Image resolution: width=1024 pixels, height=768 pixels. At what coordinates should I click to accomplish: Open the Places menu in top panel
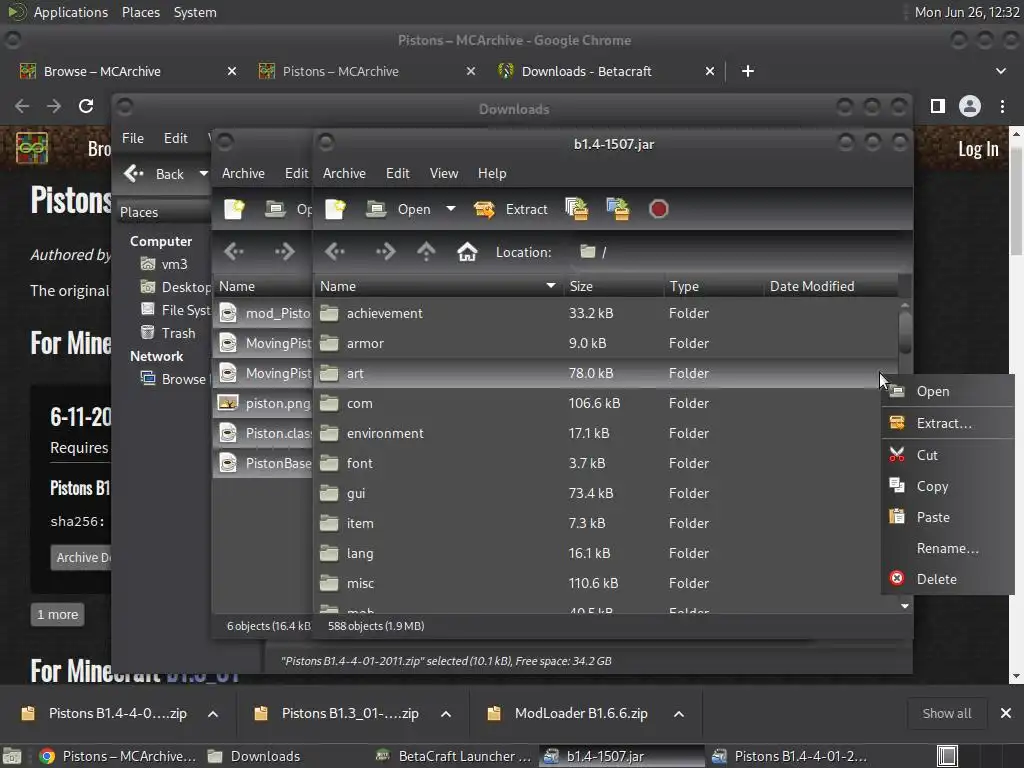coord(140,12)
